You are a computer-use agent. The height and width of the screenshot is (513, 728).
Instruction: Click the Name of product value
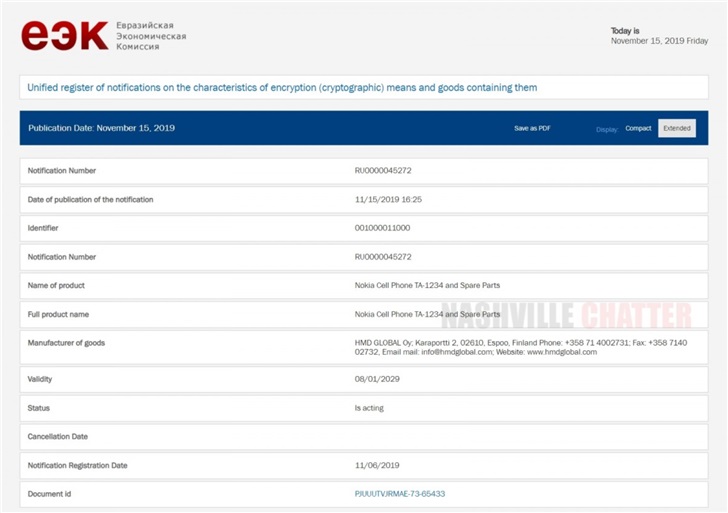pyautogui.click(x=427, y=285)
